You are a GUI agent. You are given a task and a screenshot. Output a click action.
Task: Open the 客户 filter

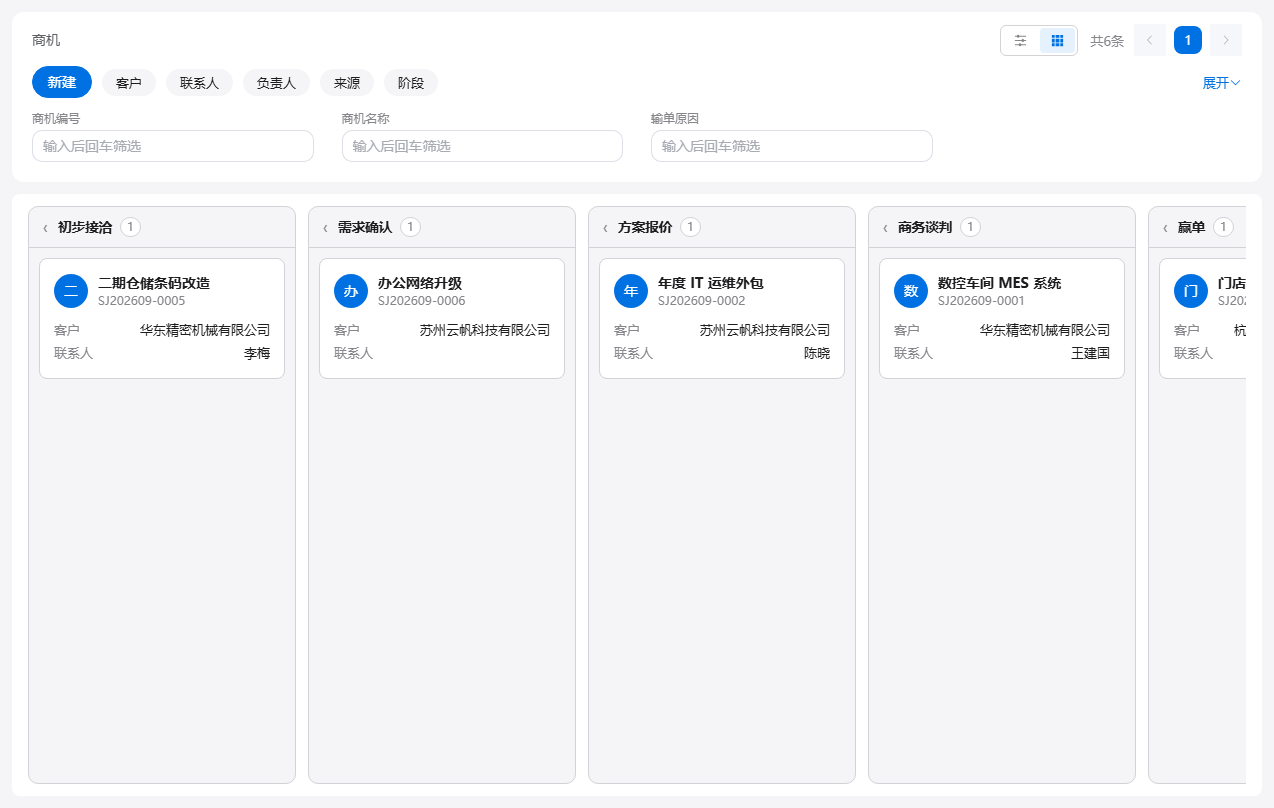point(129,83)
